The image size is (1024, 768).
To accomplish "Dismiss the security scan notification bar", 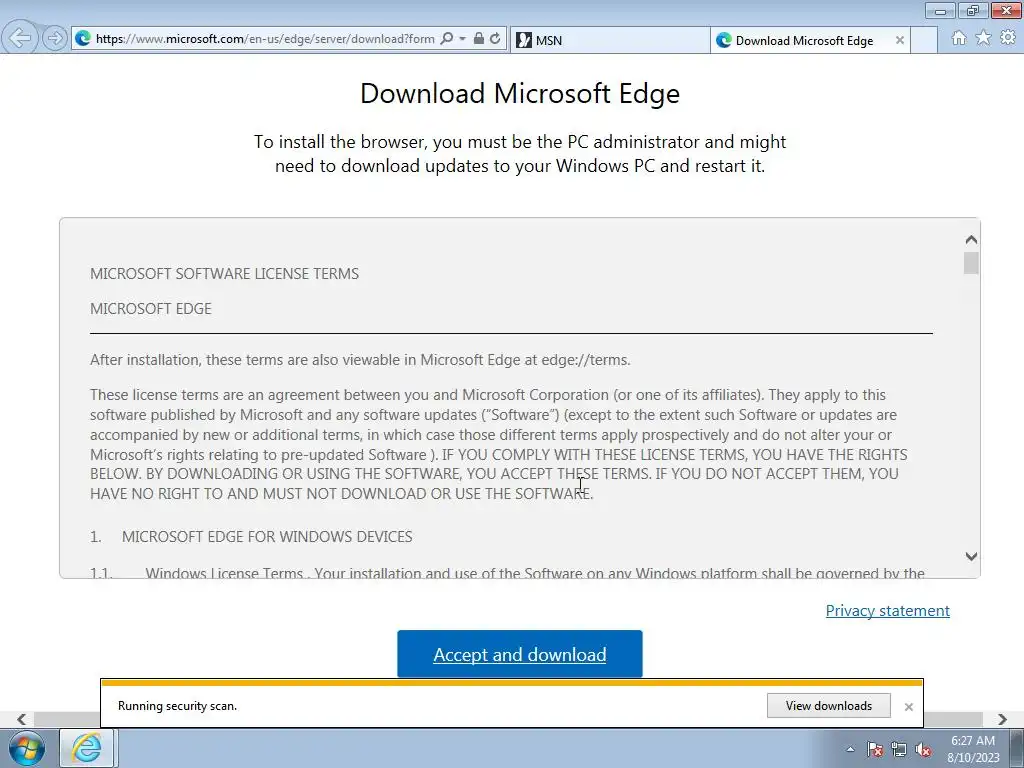I will pos(908,707).
